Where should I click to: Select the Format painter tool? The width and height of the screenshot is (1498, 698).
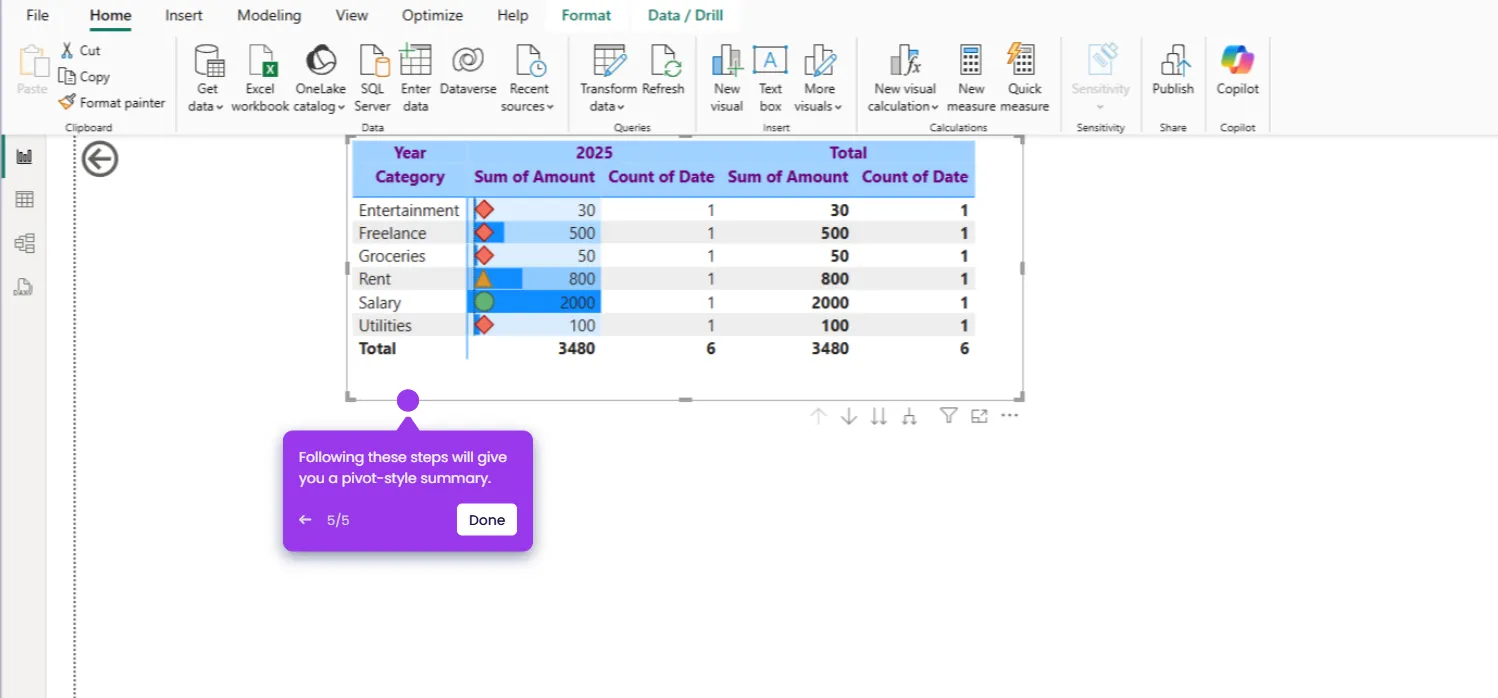(112, 102)
